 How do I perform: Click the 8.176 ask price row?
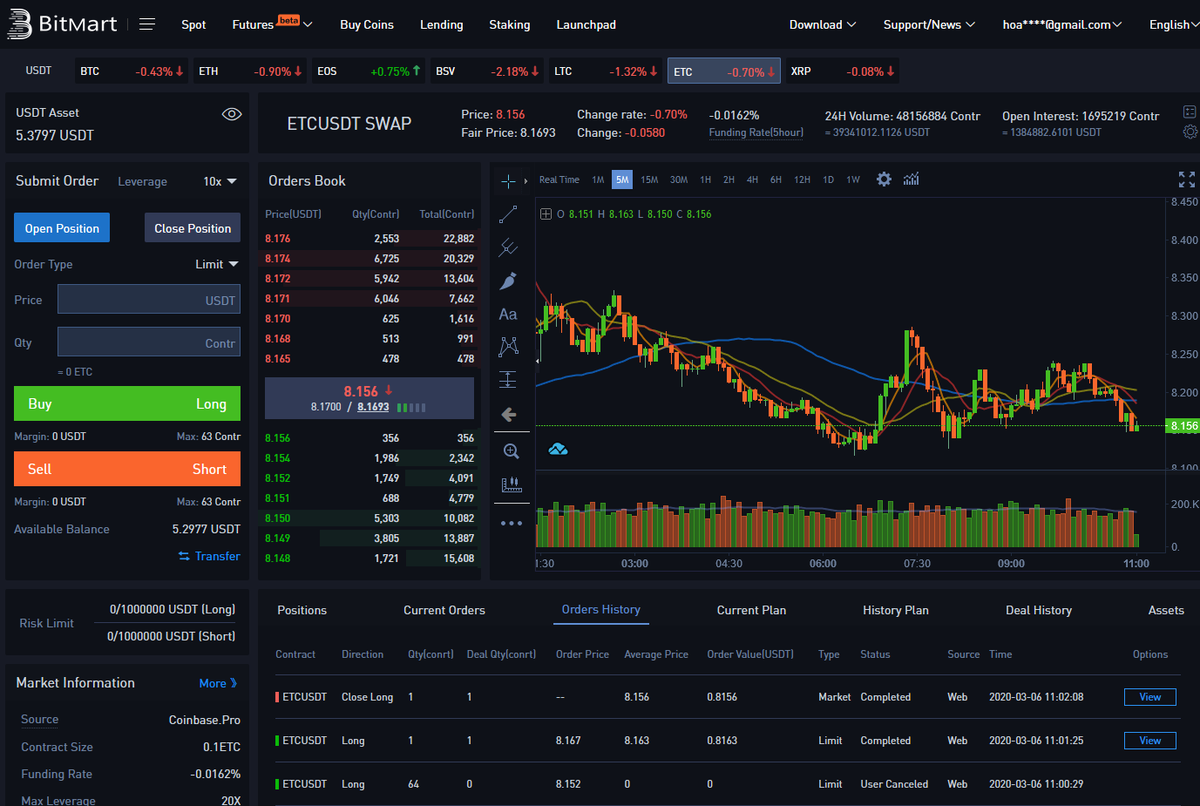click(369, 238)
